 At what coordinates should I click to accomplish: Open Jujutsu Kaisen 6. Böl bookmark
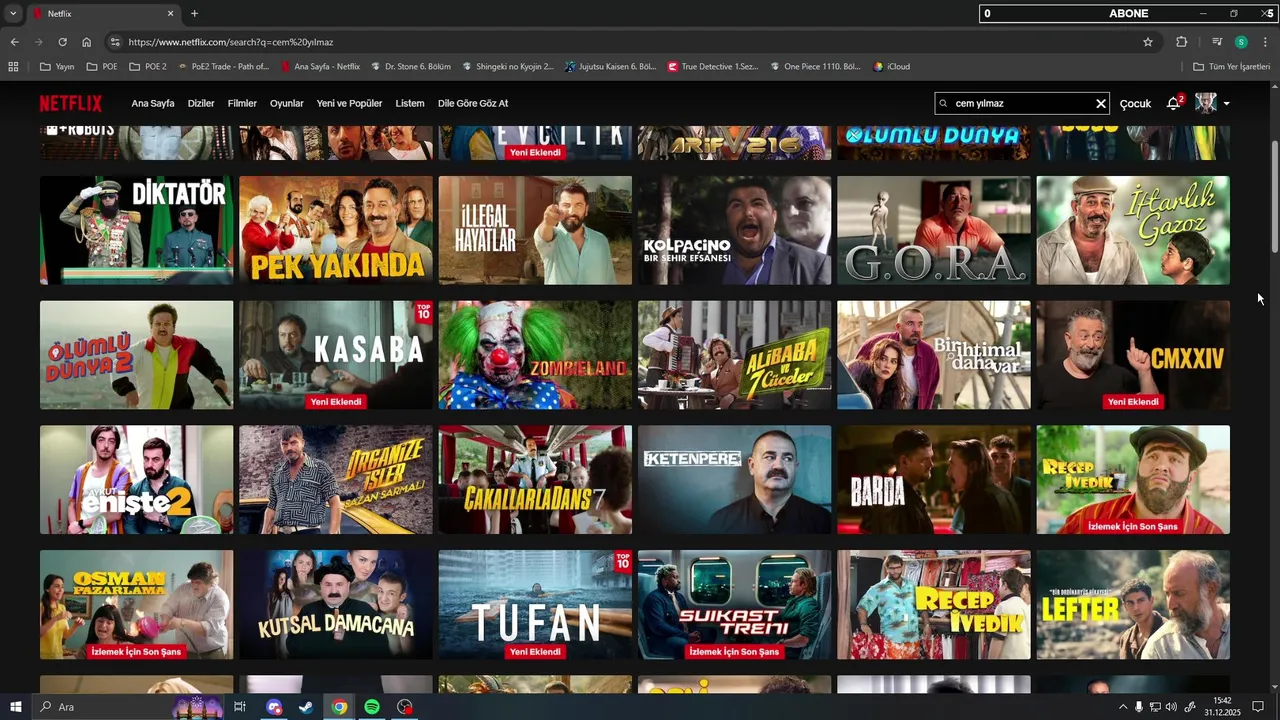[610, 67]
